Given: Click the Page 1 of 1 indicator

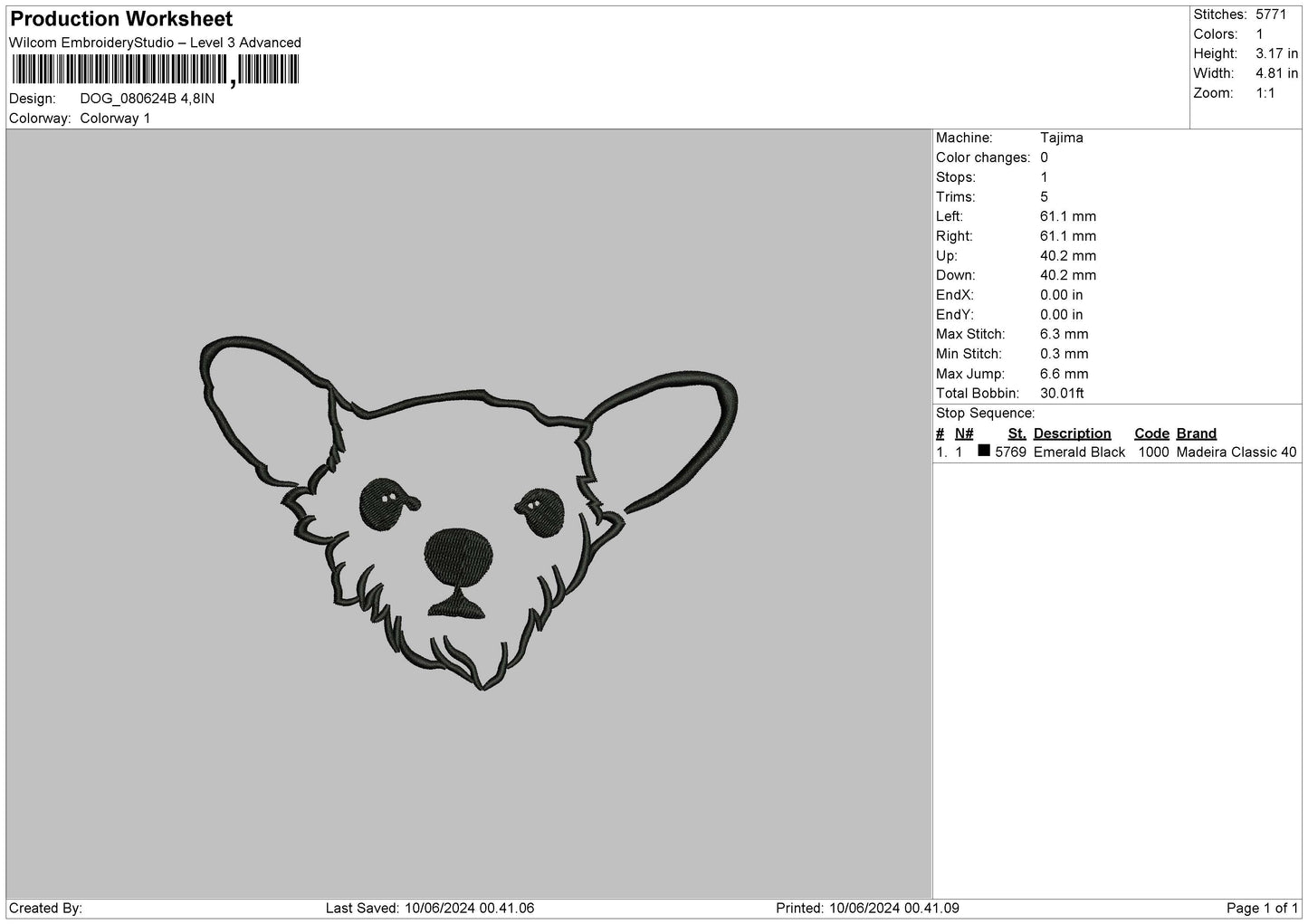Looking at the screenshot, I should tap(1262, 909).
